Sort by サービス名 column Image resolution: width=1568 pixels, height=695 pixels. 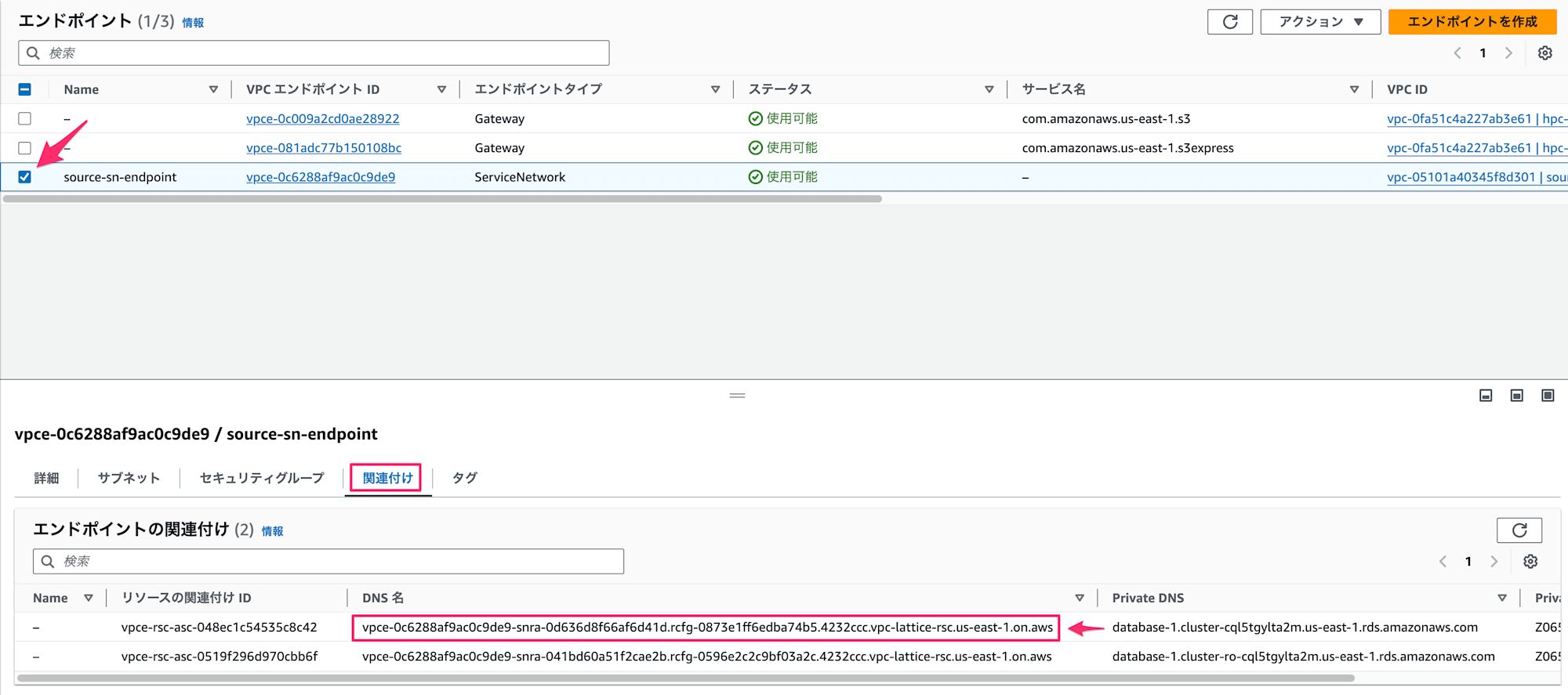[1354, 89]
